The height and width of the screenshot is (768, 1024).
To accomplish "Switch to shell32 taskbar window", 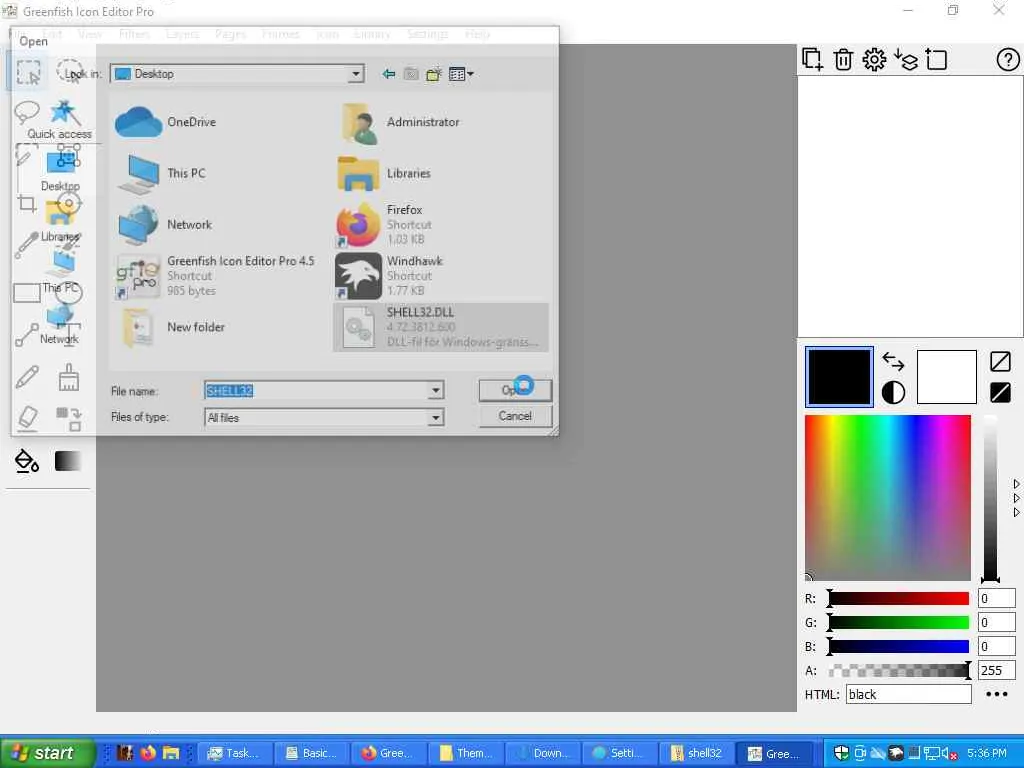I will coord(696,753).
